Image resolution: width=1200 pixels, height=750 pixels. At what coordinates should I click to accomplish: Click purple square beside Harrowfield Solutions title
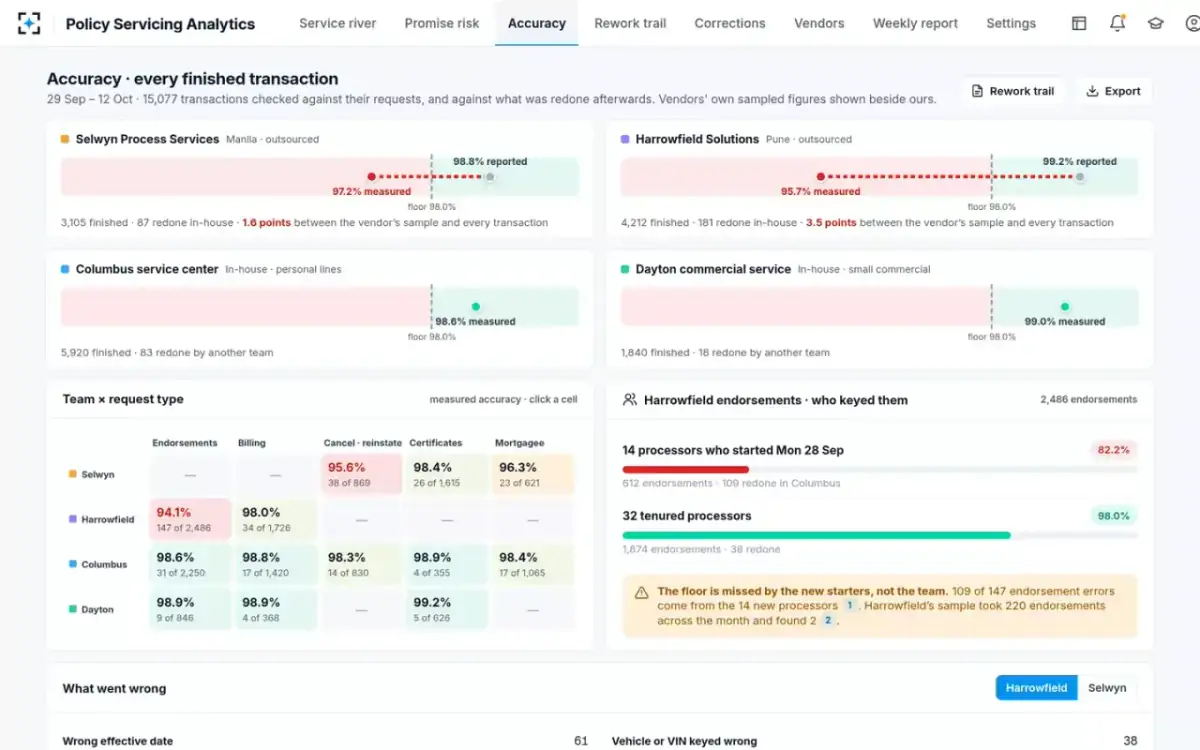(625, 140)
